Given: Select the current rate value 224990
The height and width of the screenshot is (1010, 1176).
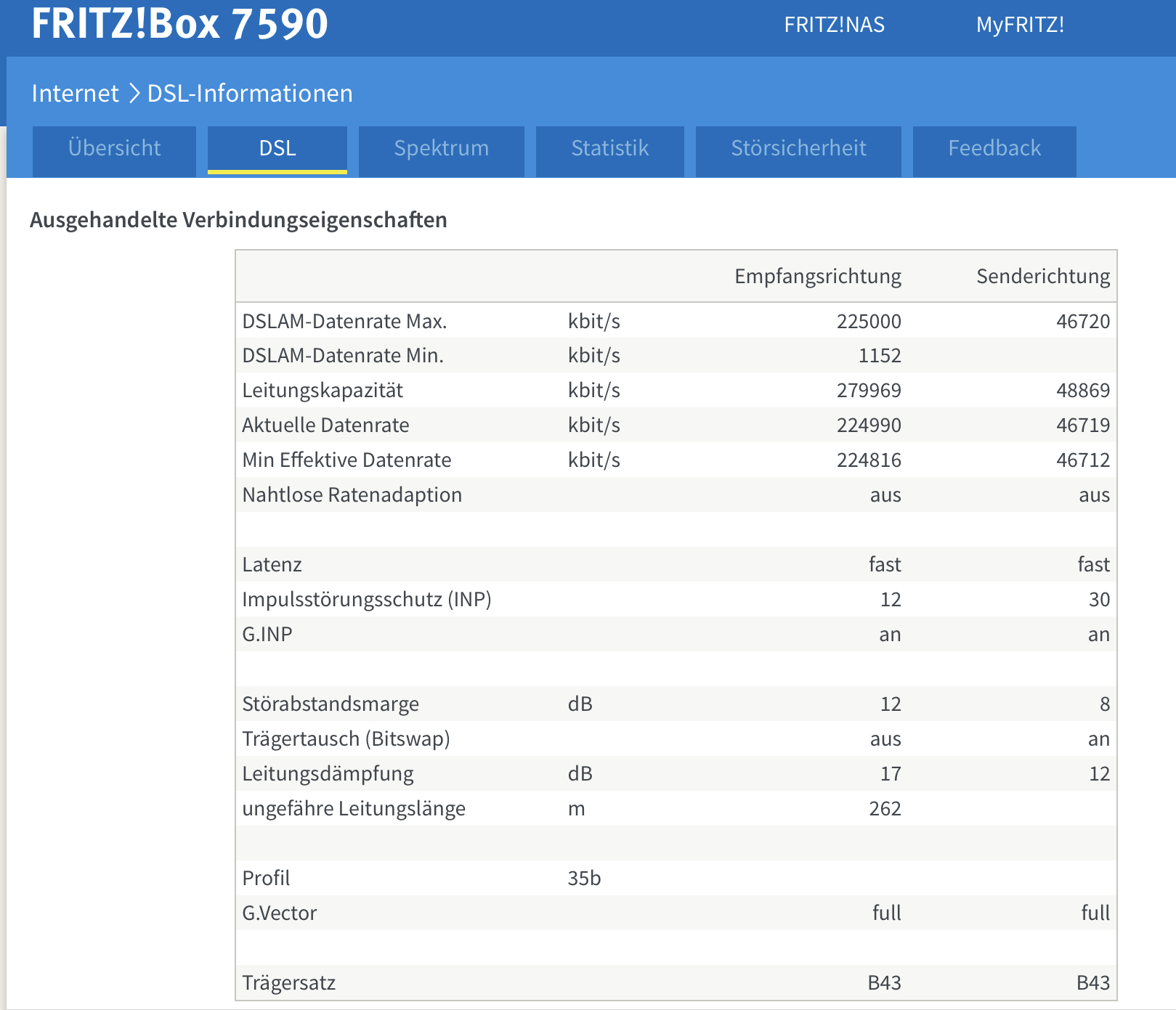Looking at the screenshot, I should click(x=869, y=425).
